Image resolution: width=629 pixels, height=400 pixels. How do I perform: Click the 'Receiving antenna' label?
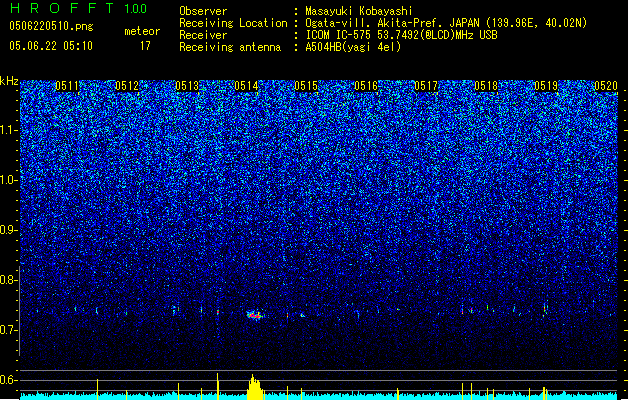230,47
